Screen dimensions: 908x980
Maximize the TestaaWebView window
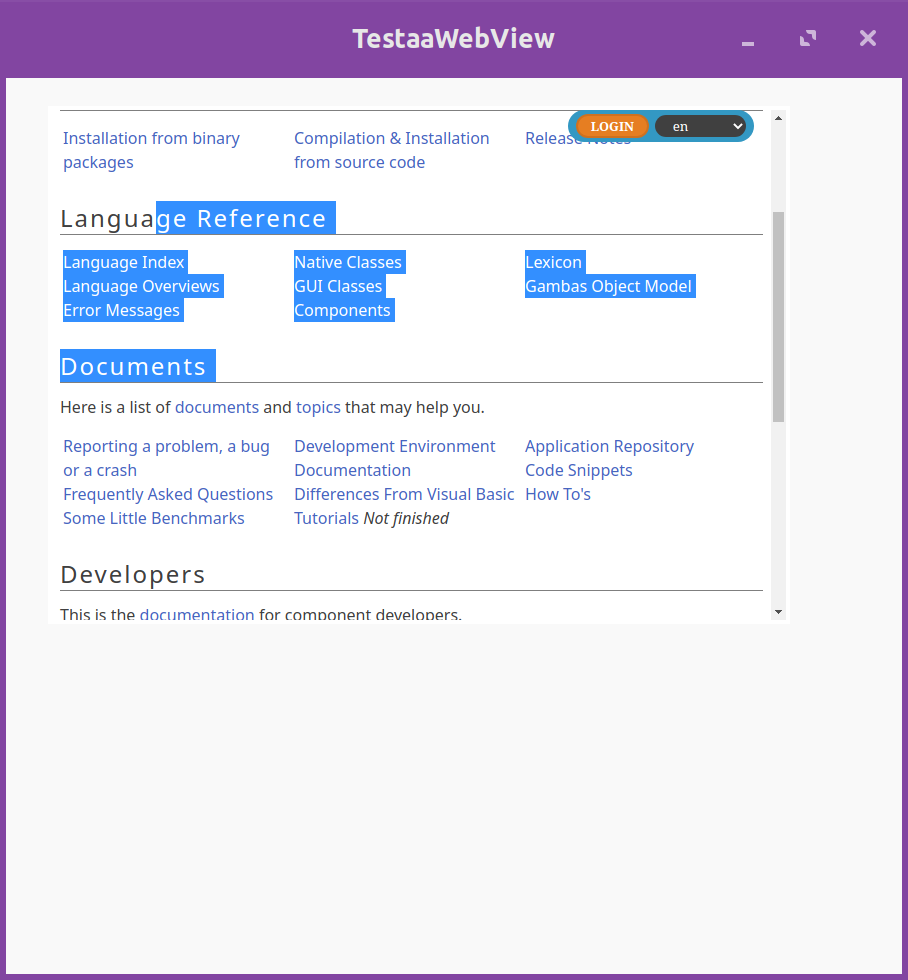(x=808, y=38)
